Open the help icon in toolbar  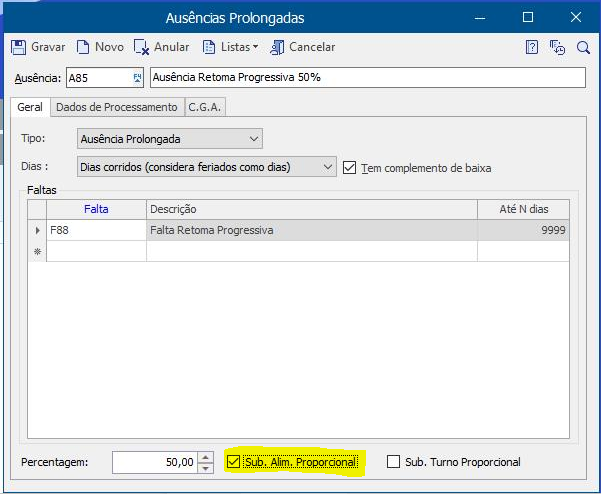tap(532, 47)
